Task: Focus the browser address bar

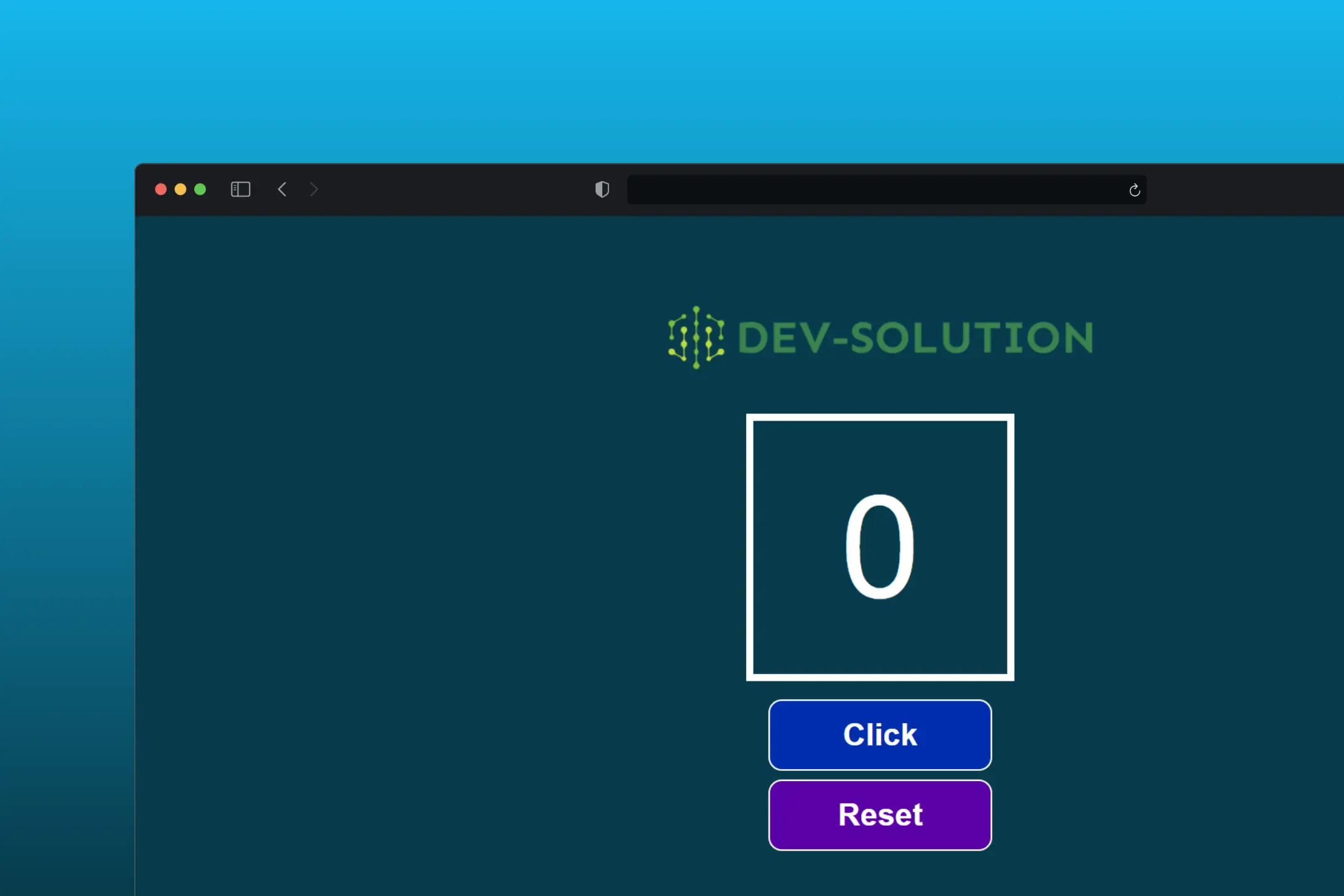Action: [x=887, y=190]
